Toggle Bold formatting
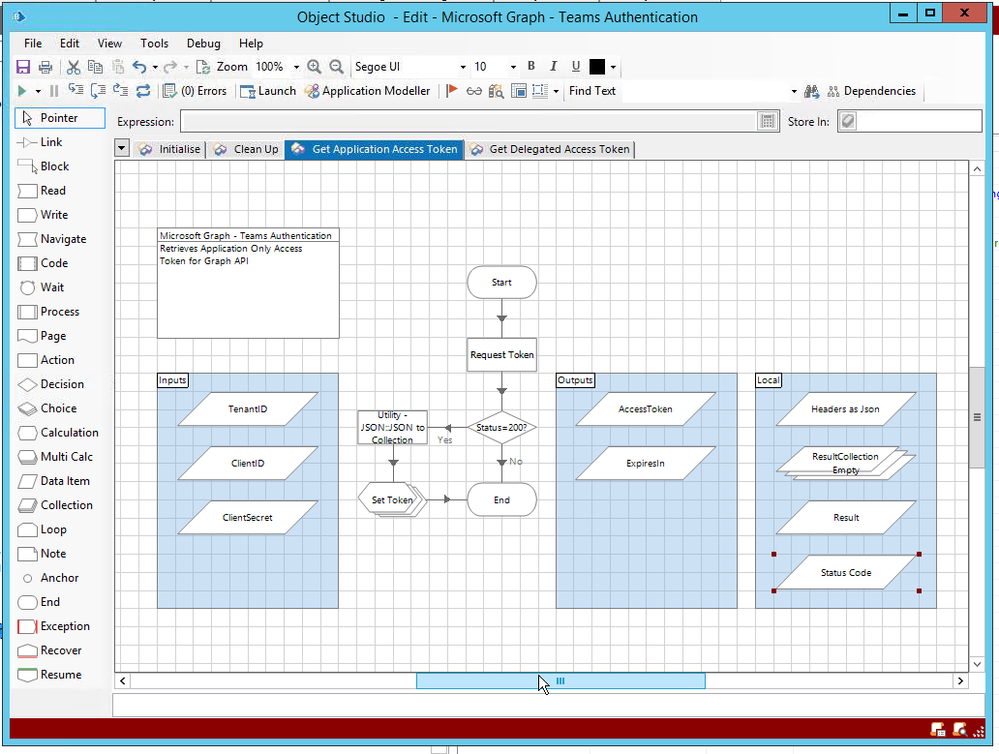Screen dimensions: 999x754 [531, 66]
